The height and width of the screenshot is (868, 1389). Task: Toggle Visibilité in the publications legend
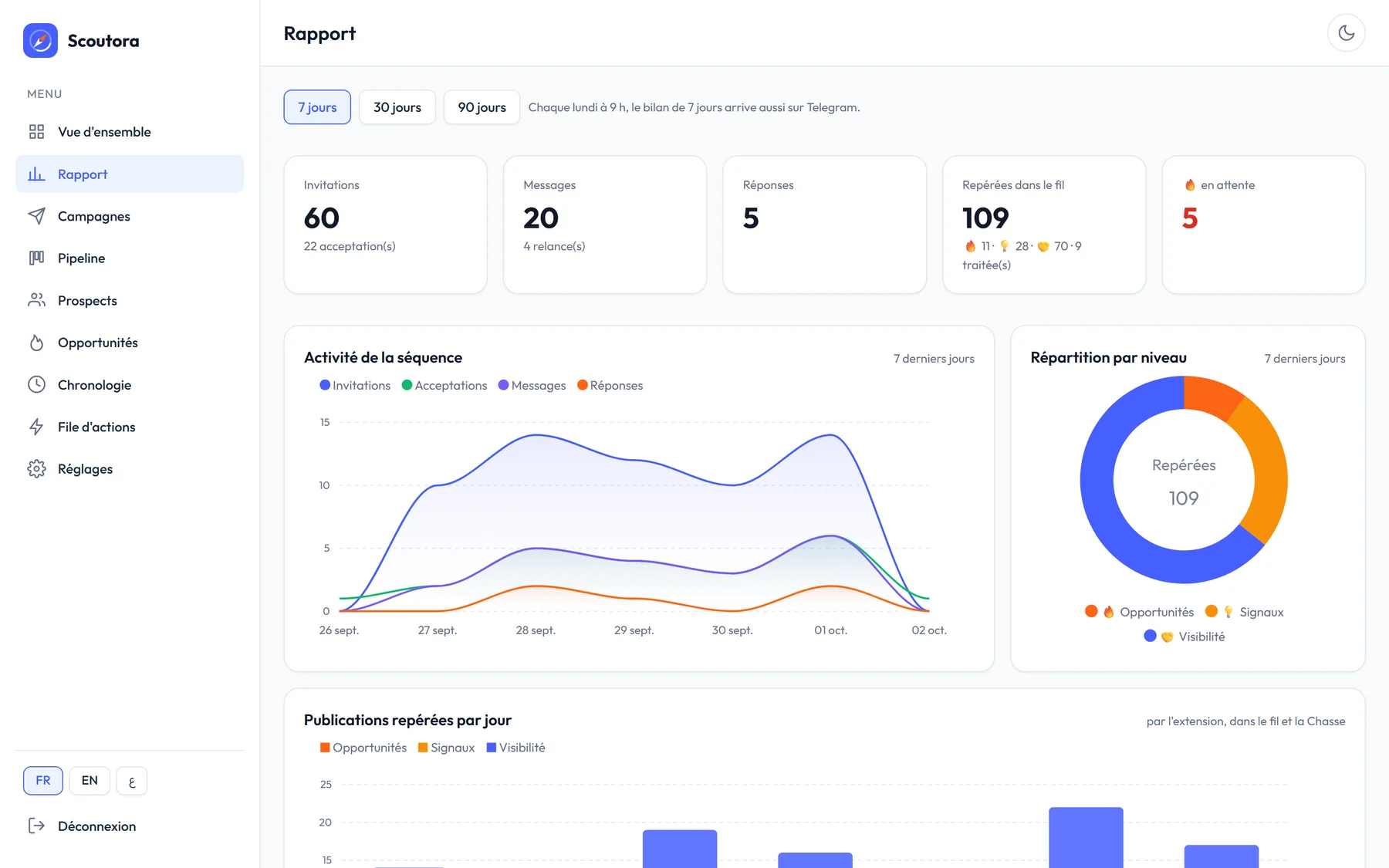click(515, 748)
